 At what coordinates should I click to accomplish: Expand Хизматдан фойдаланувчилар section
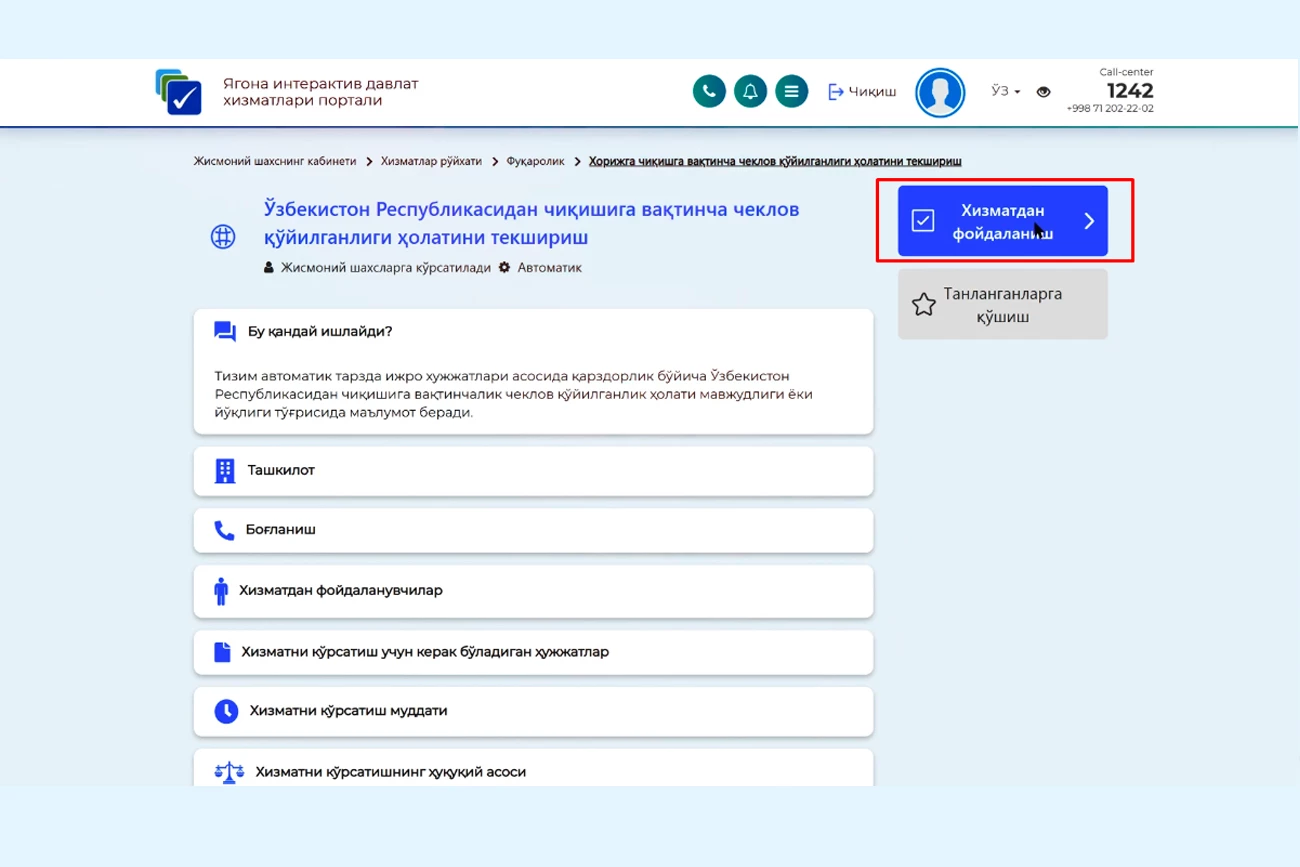coord(533,591)
